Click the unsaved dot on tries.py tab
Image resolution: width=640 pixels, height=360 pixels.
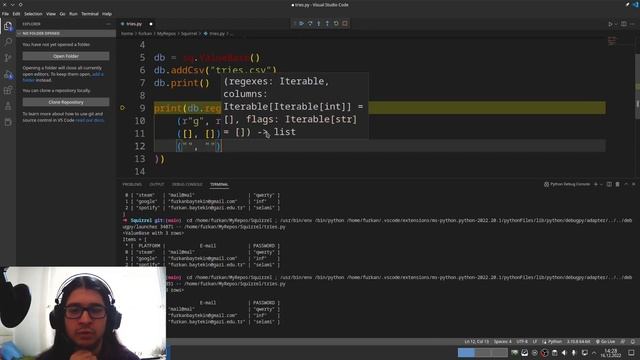click(x=151, y=24)
